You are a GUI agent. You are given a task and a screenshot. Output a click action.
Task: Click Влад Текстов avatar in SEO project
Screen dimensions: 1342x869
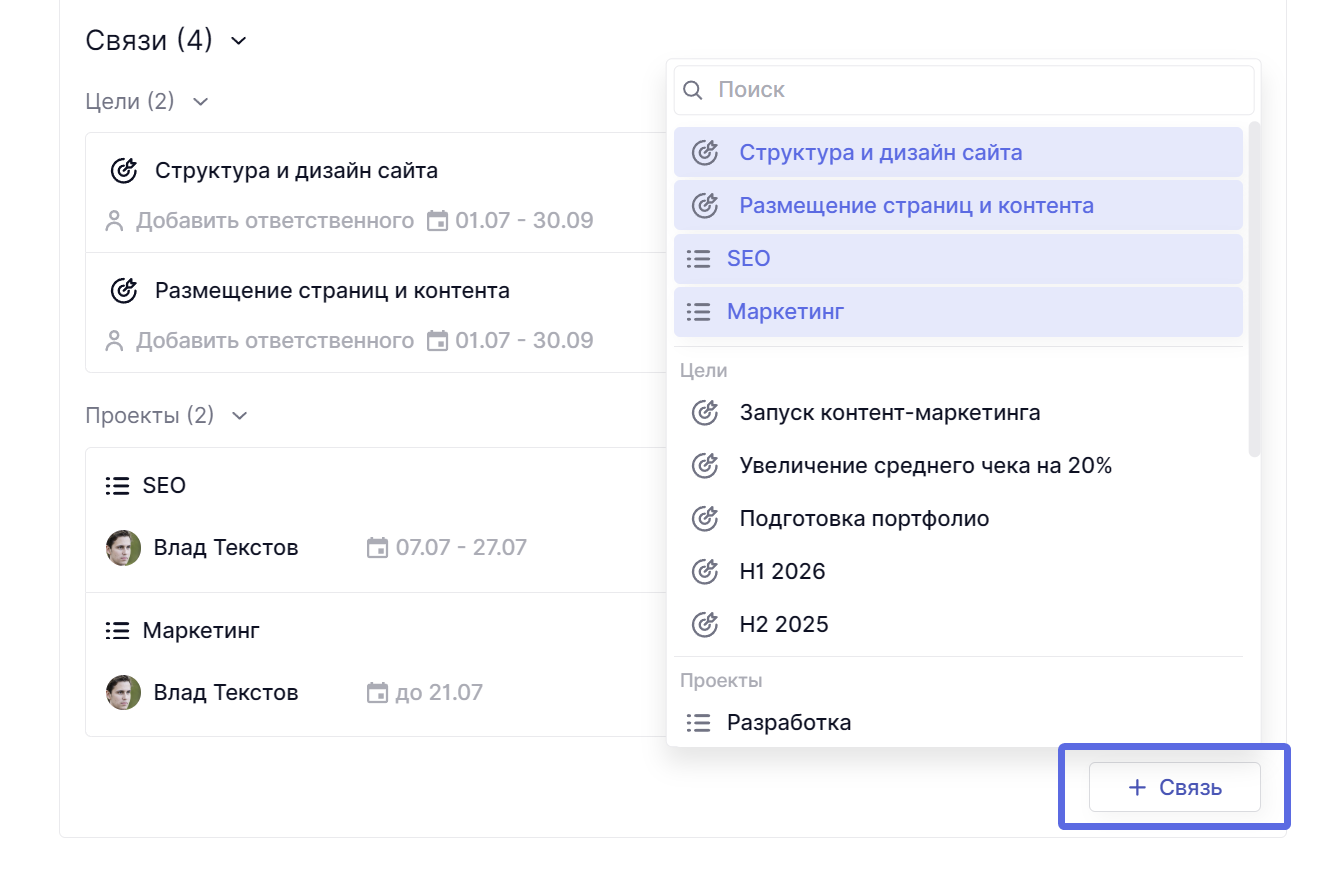123,548
